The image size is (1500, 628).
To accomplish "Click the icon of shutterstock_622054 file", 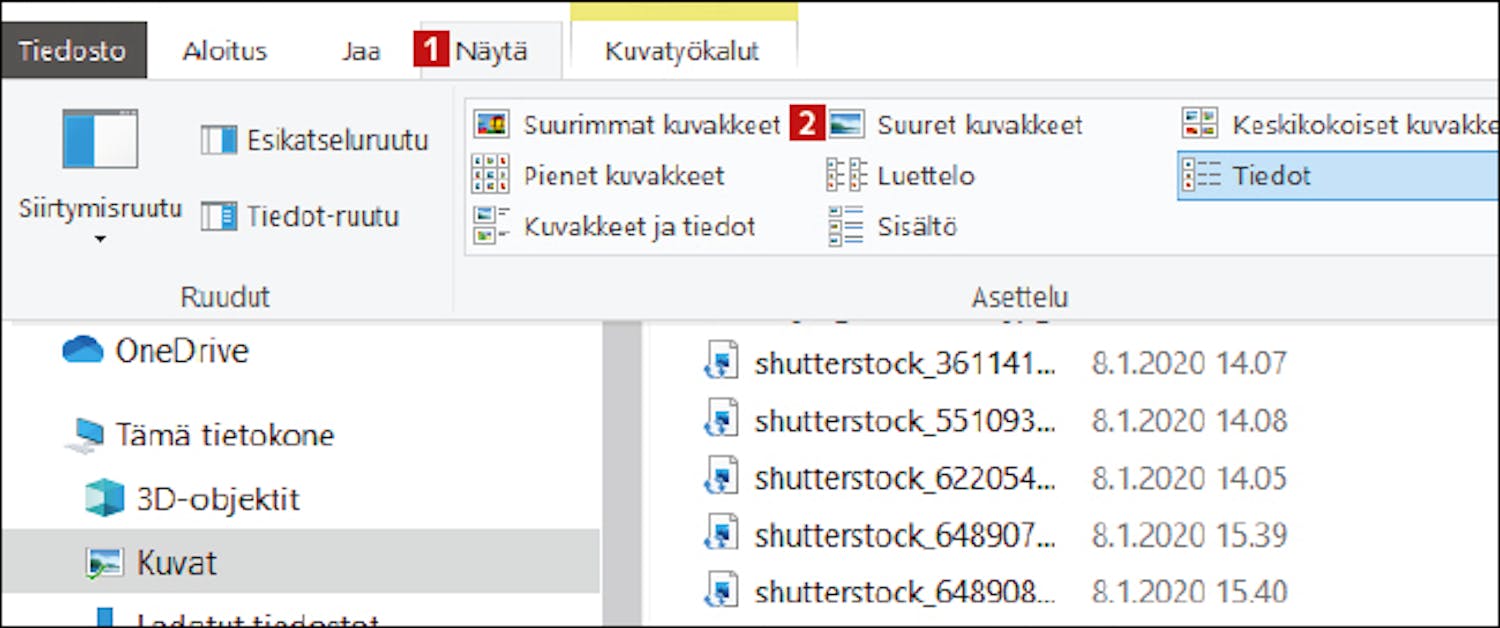I will [721, 475].
